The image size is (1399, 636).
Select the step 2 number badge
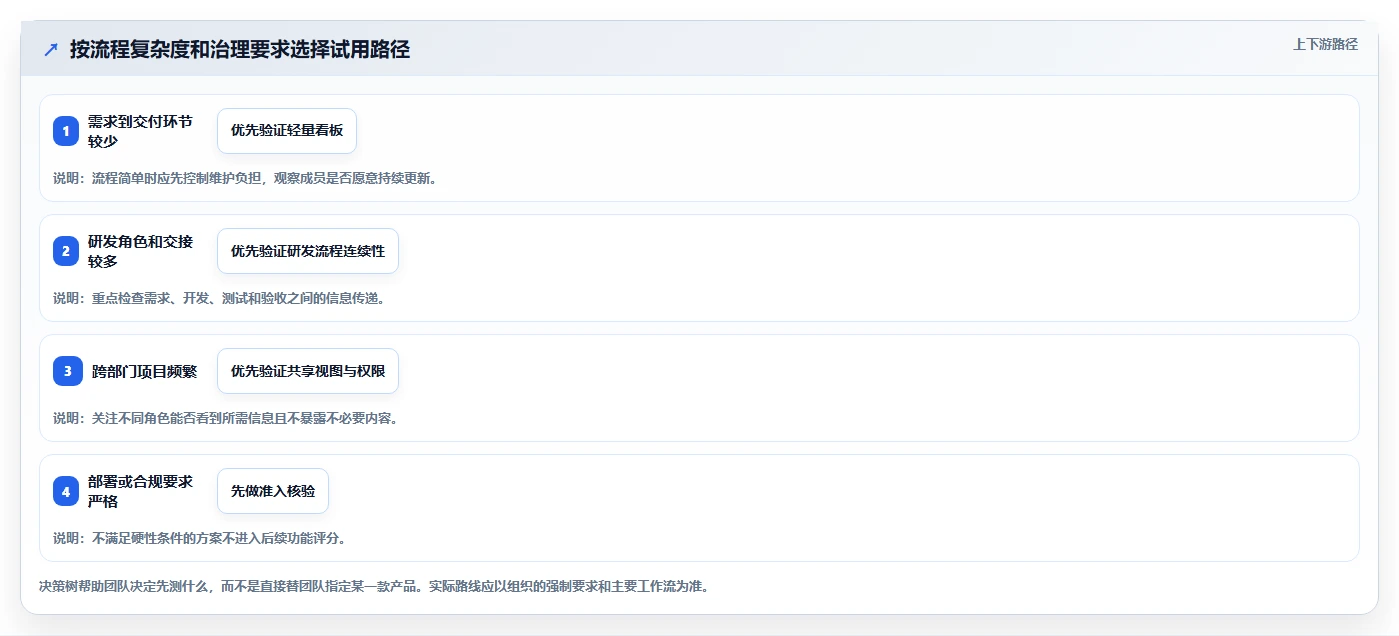point(66,251)
